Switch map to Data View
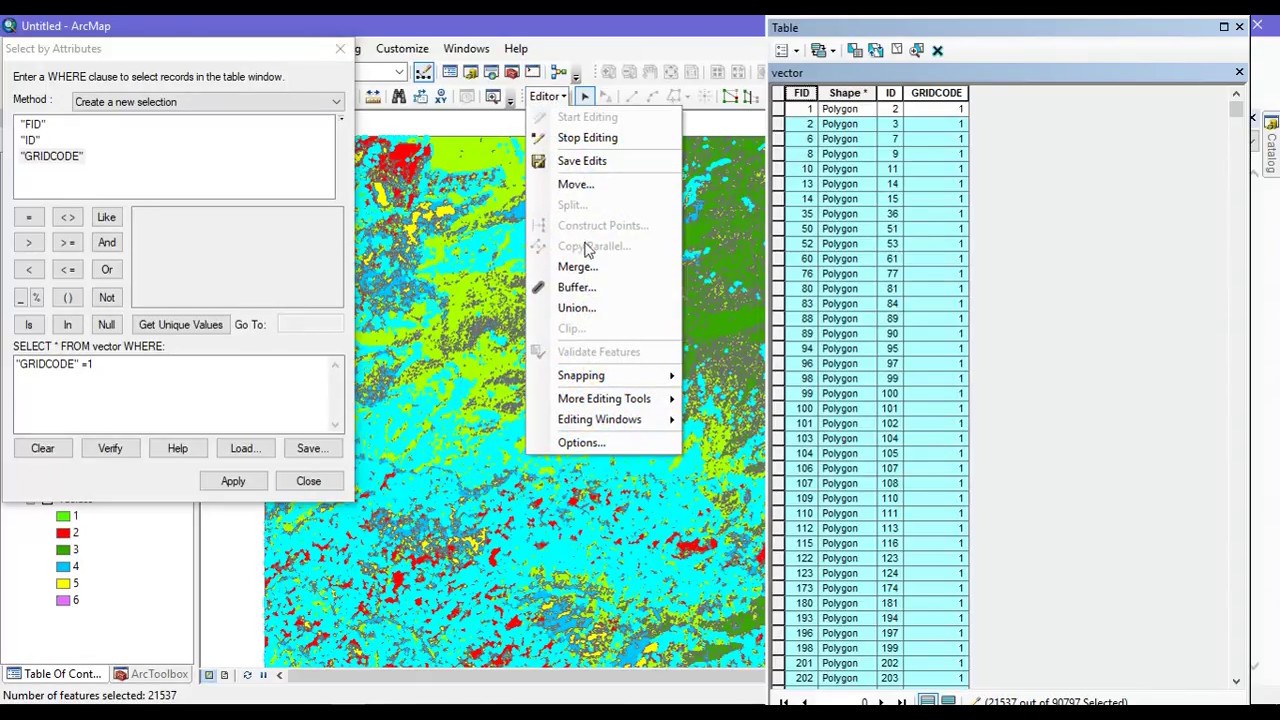Image resolution: width=1280 pixels, height=720 pixels. 209,675
